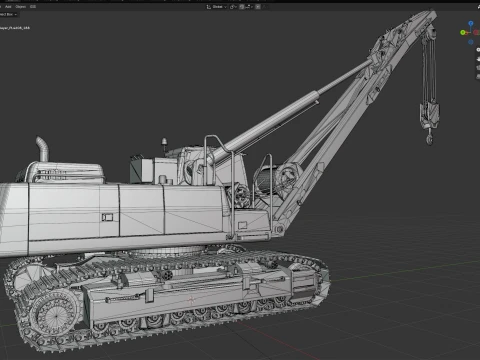This screenshot has width=480, height=360.
Task: Click the green Y axis on navigation gizmo
Action: pyautogui.click(x=463, y=32)
